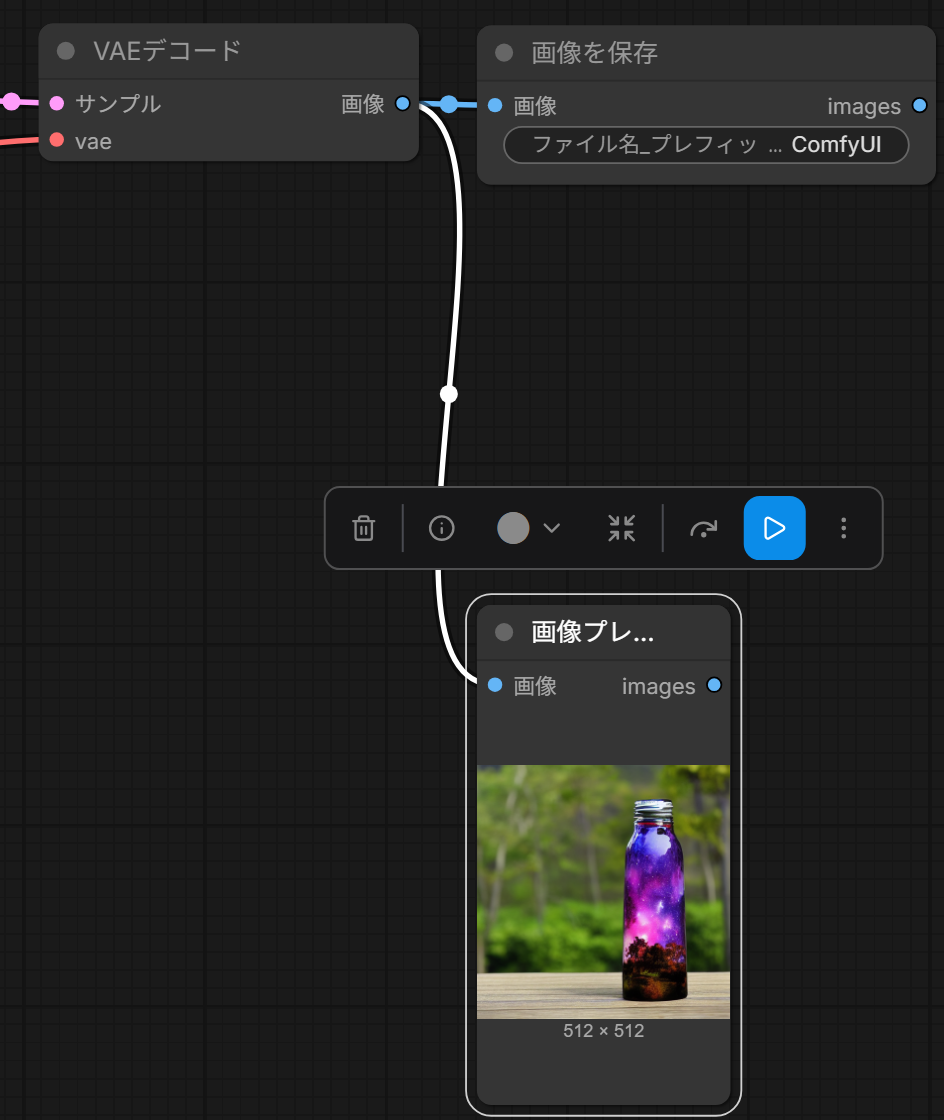Collapse the node with the inward-arrows icon
The height and width of the screenshot is (1120, 944).
pyautogui.click(x=621, y=529)
